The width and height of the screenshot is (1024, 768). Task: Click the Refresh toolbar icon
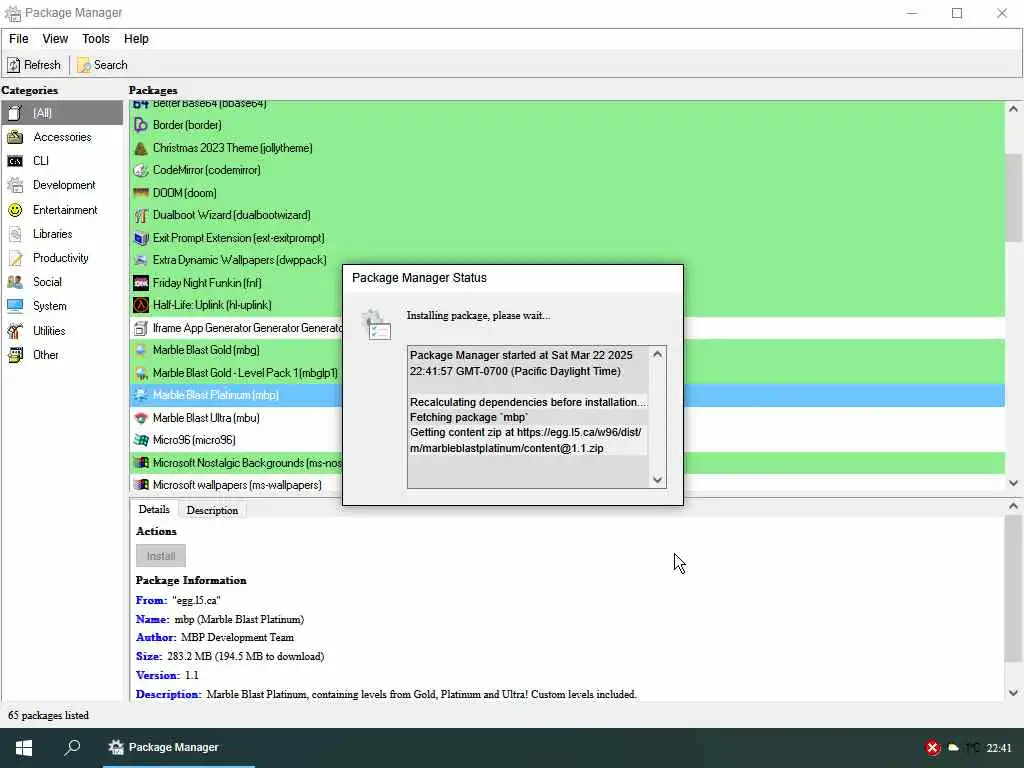(14, 65)
